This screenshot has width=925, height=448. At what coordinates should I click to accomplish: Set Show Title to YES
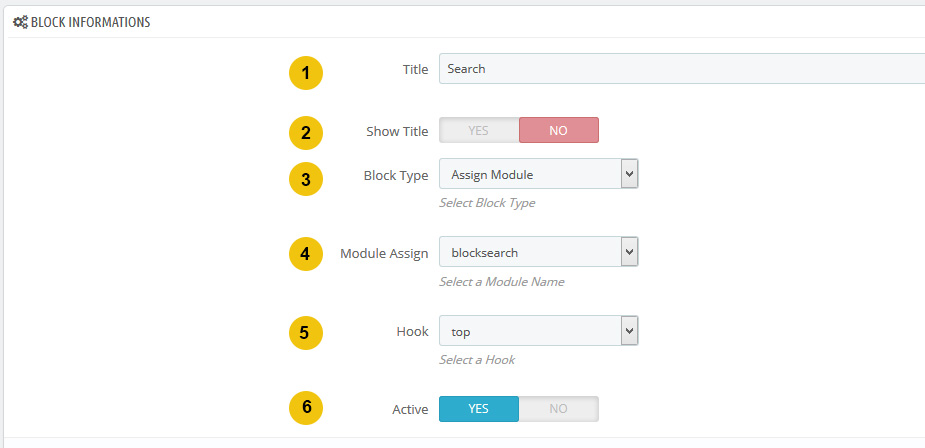[479, 130]
